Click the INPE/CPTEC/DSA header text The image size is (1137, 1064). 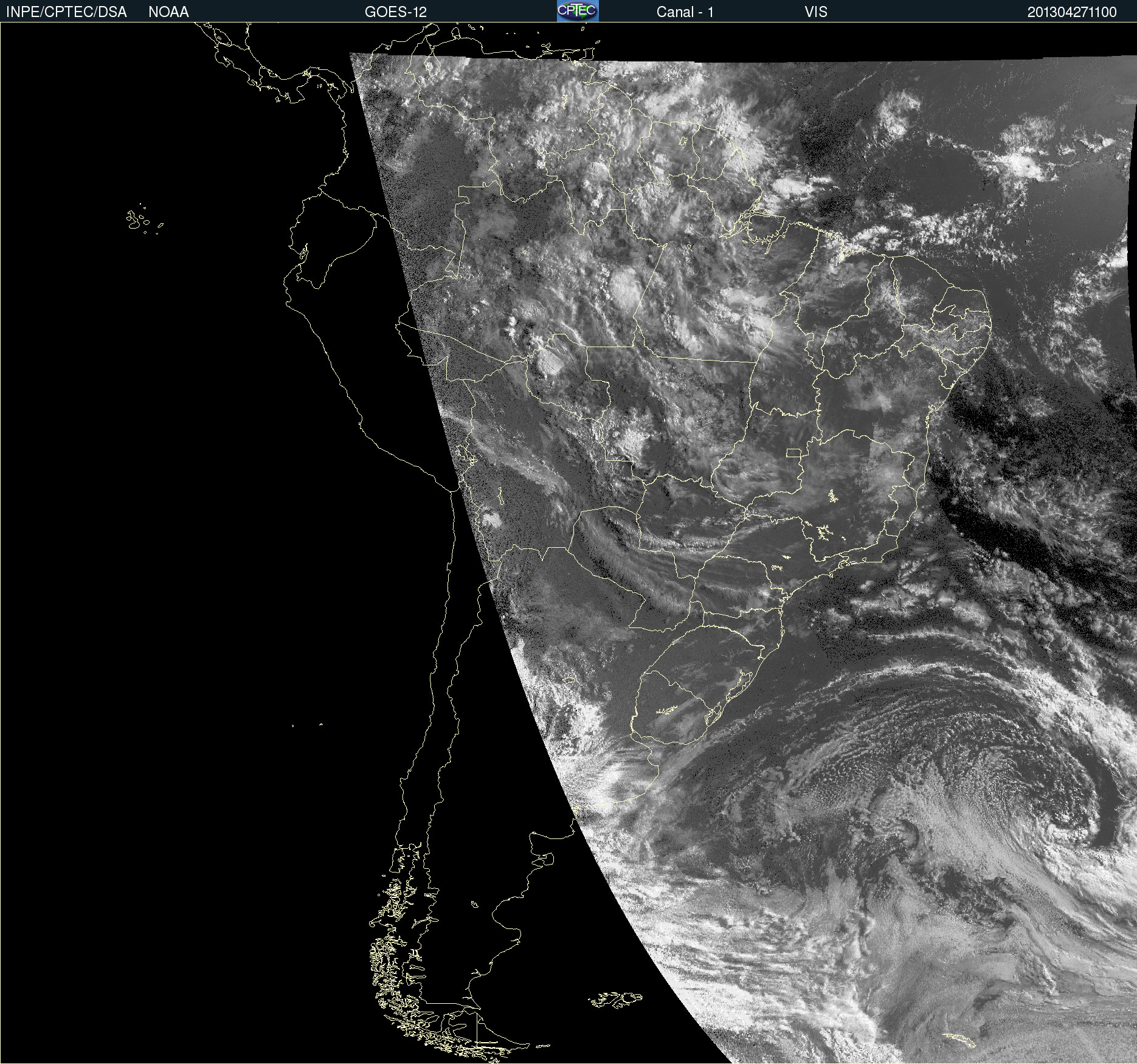66,12
